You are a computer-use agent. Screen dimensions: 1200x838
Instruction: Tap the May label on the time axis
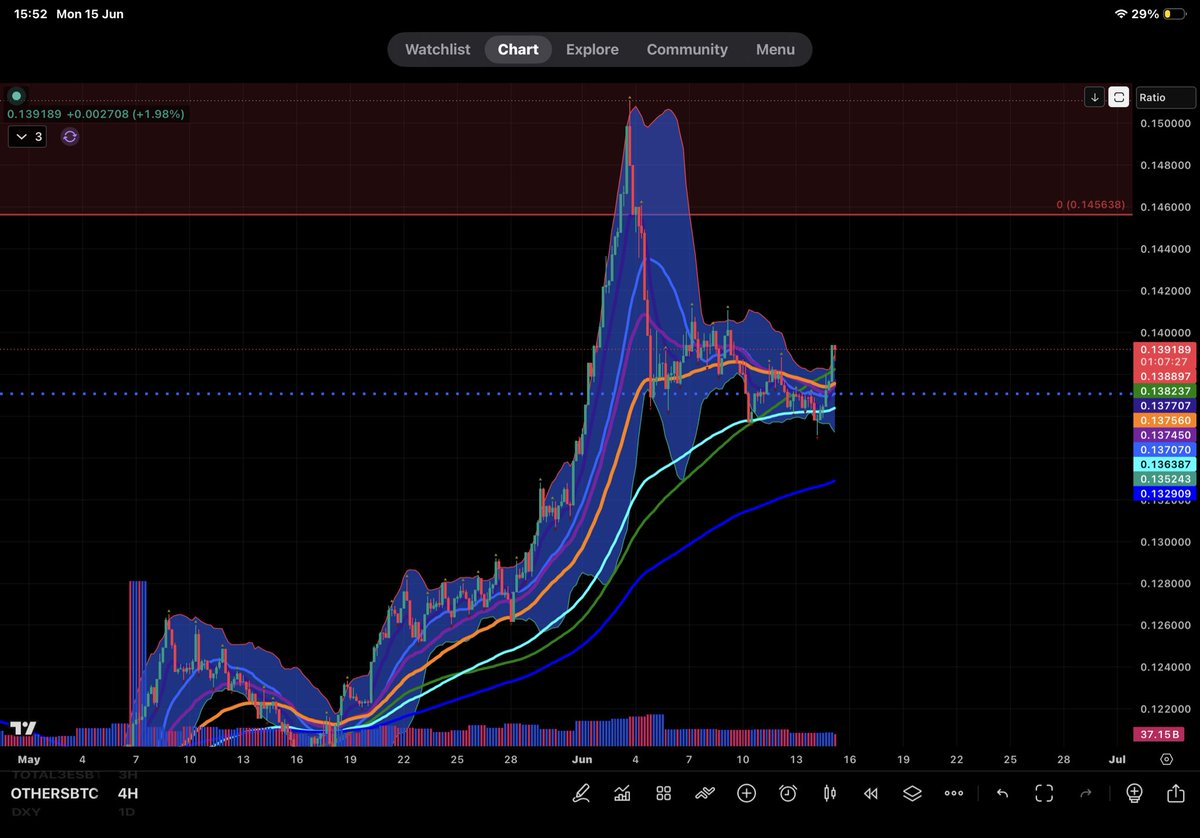coord(30,760)
